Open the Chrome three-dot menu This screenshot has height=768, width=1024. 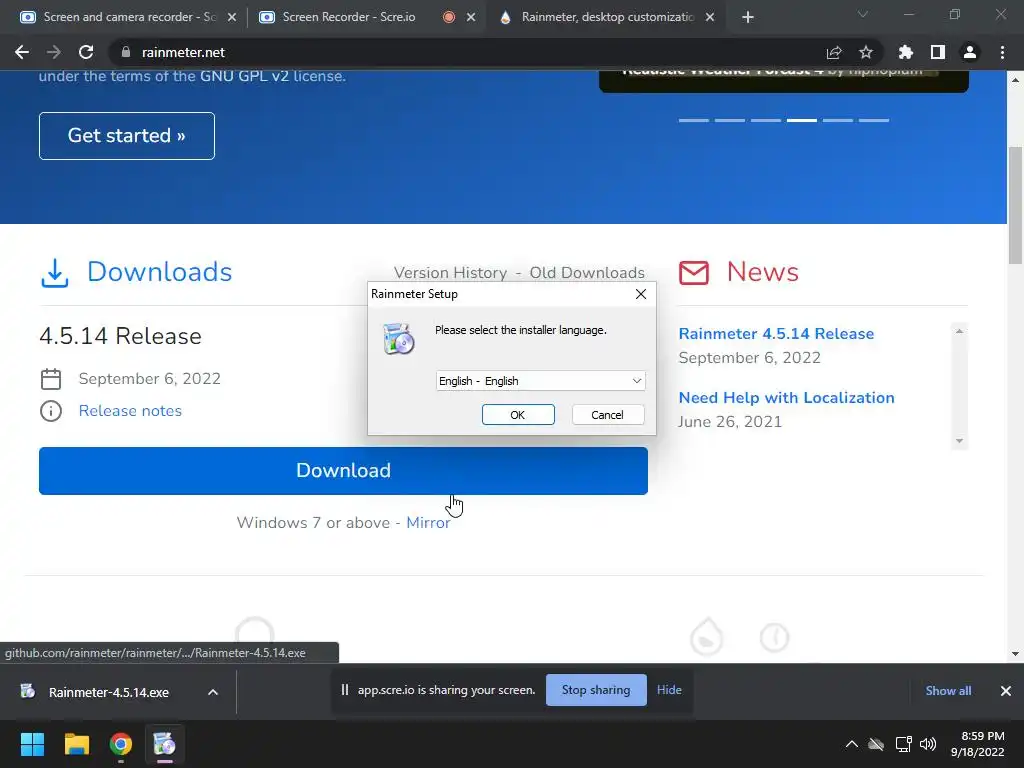[x=1002, y=52]
